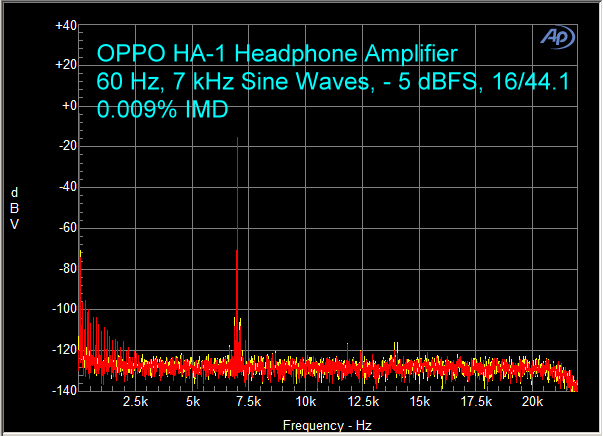The image size is (603, 436).
Task: Click the -60 label on the vertical axis
Action: tap(65, 228)
